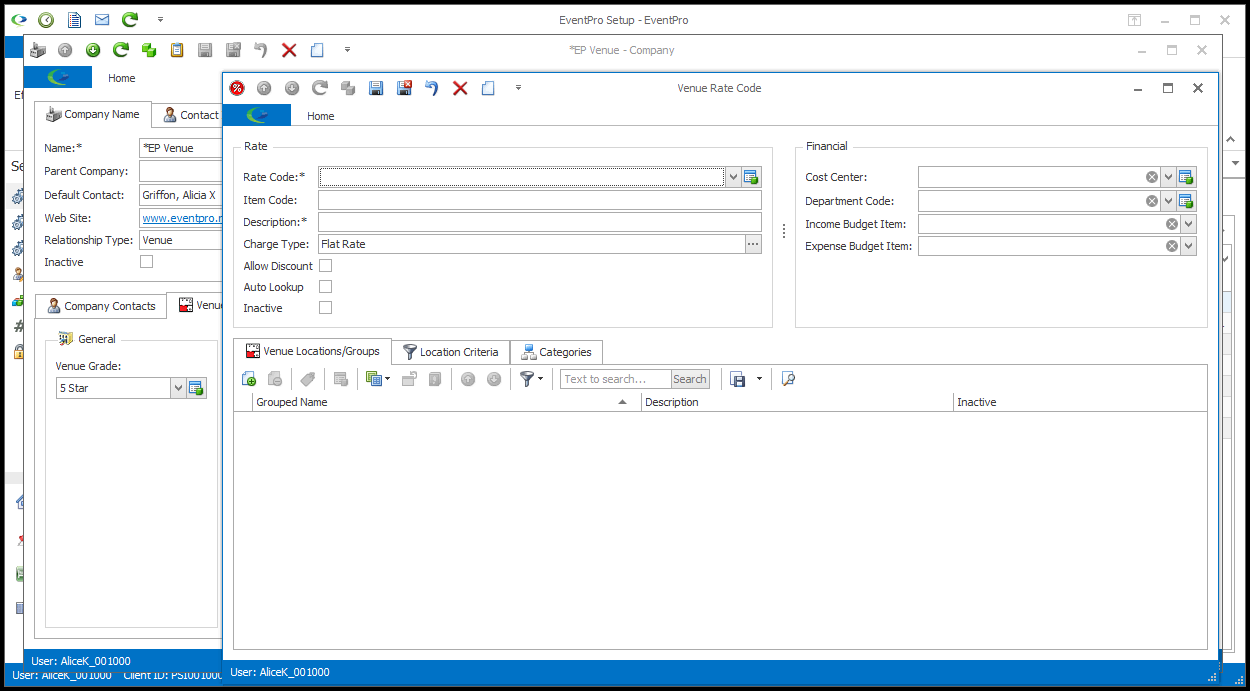This screenshot has width=1250, height=691.
Task: Clear the Expense Budget Item field with its X button
Action: [1171, 246]
